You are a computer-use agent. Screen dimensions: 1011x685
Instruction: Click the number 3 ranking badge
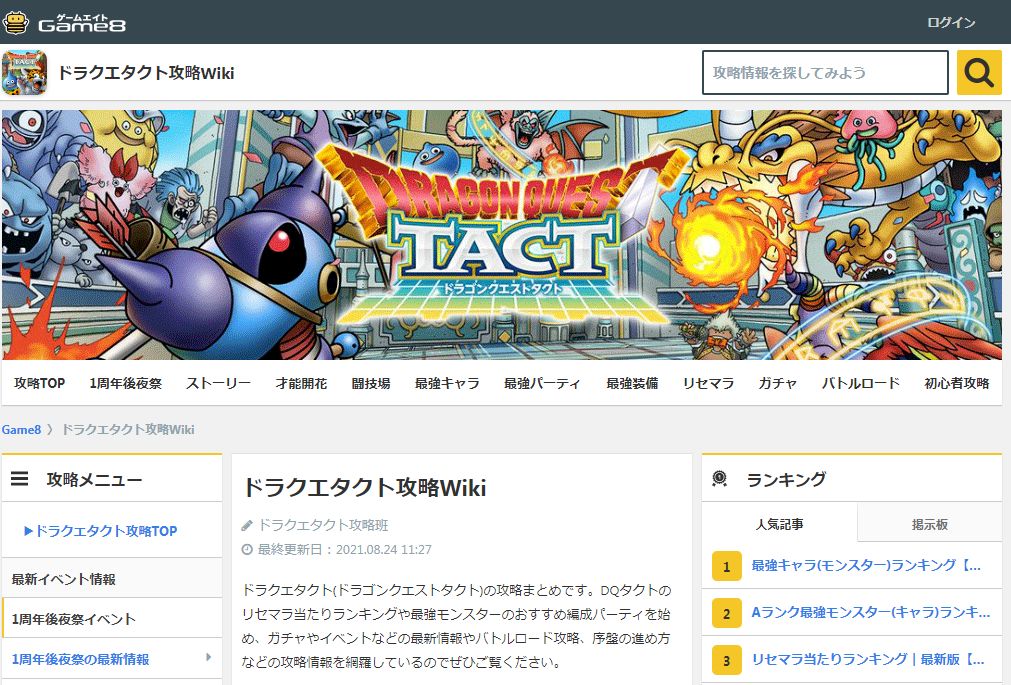click(725, 659)
